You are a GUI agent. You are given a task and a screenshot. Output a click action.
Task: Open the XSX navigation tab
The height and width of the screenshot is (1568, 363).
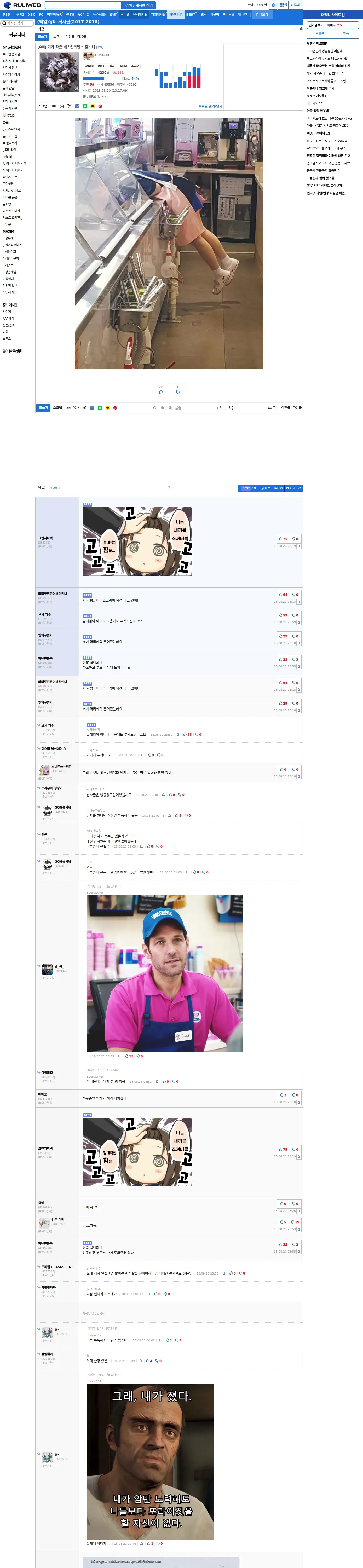click(x=32, y=14)
